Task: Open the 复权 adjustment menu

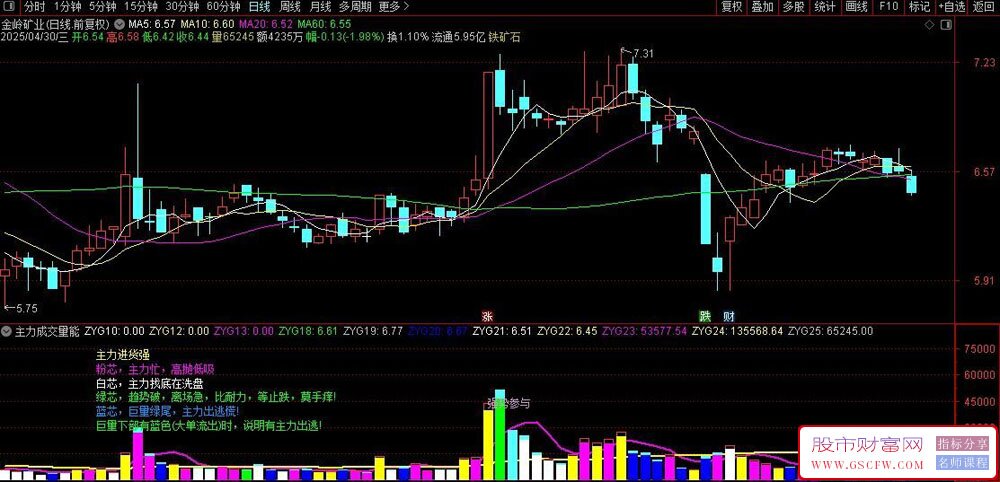Action: click(x=732, y=8)
